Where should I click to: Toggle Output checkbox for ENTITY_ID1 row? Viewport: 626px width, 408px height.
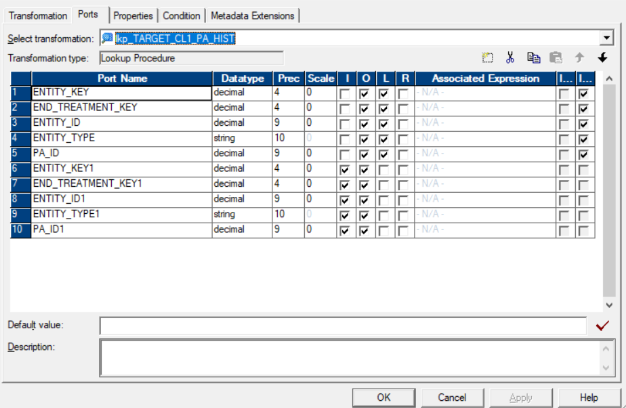click(364, 200)
